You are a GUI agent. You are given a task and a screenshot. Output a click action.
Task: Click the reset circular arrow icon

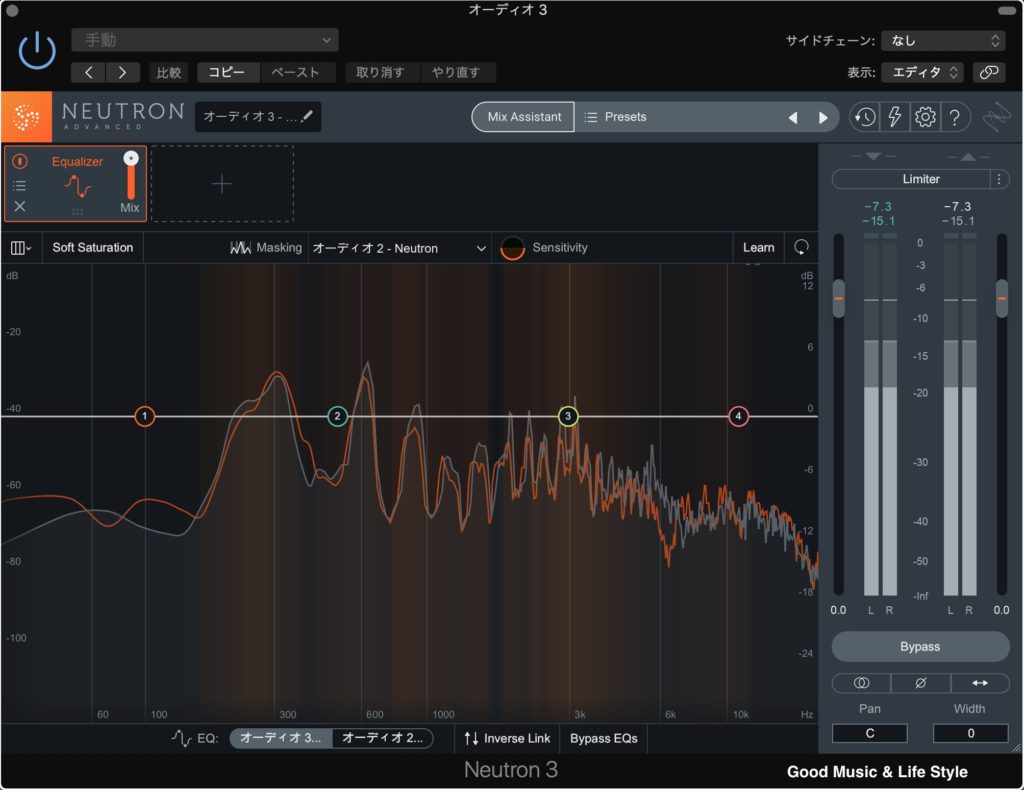[x=801, y=247]
